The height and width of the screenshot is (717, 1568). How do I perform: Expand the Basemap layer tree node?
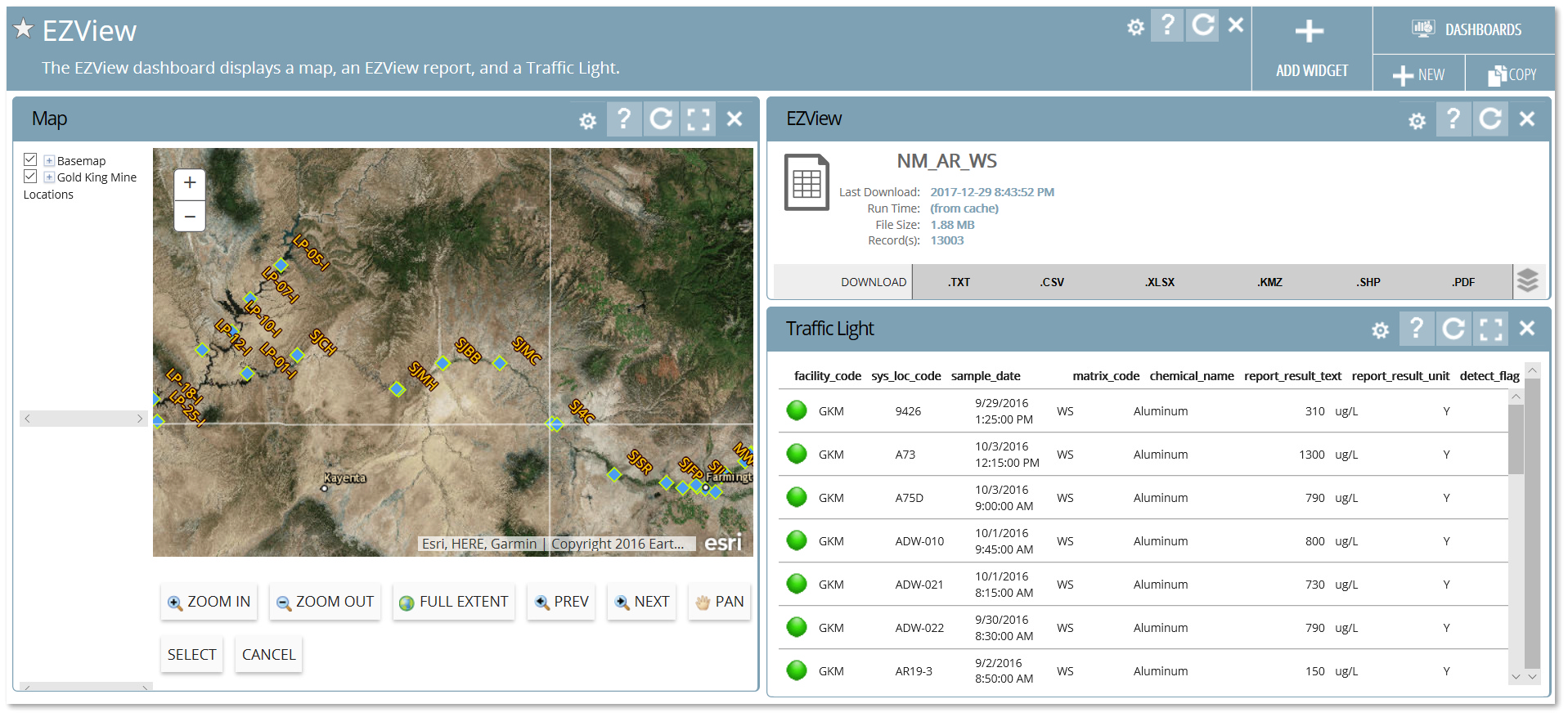point(49,161)
